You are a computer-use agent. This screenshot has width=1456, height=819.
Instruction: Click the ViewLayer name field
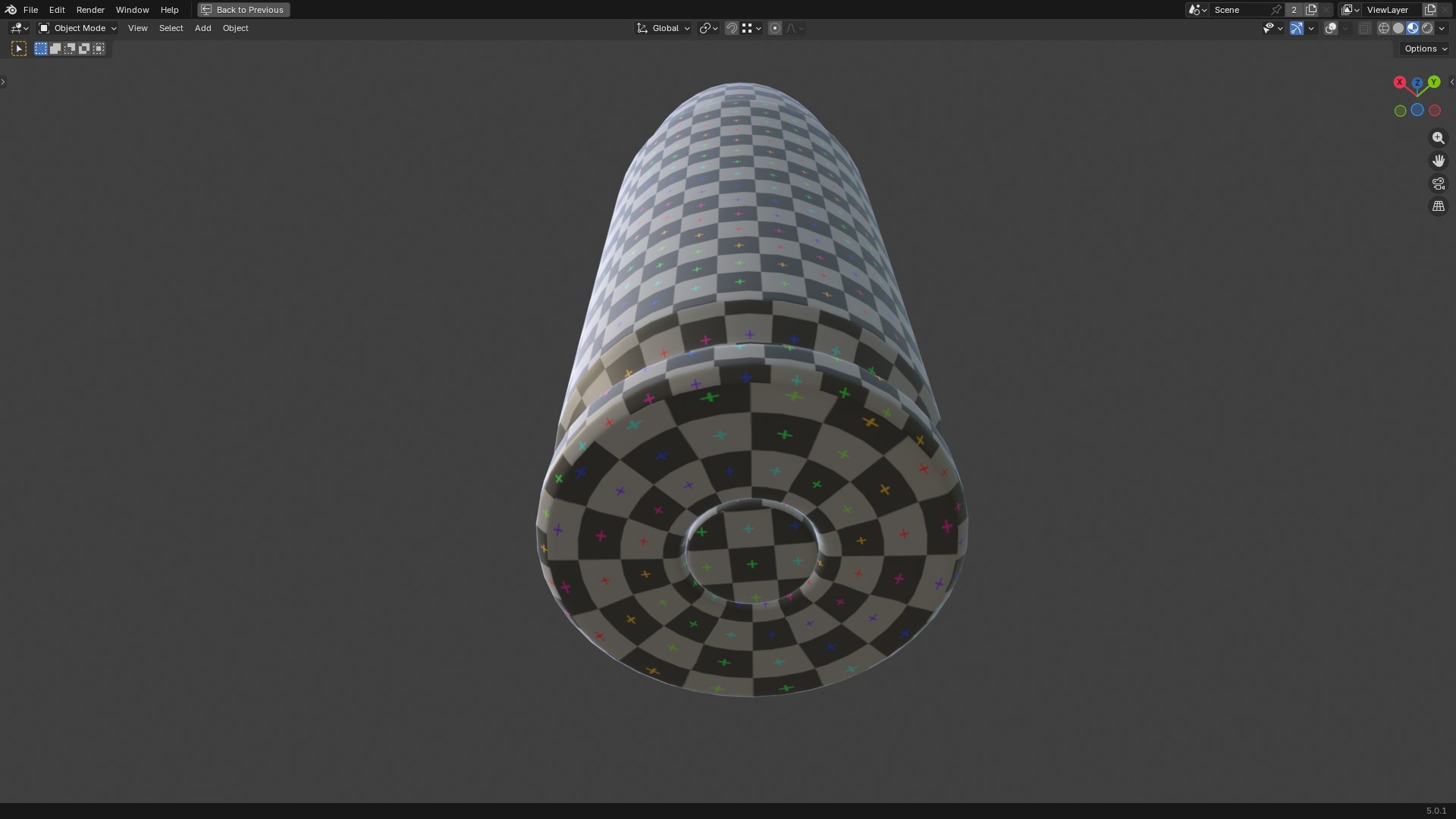point(1392,10)
